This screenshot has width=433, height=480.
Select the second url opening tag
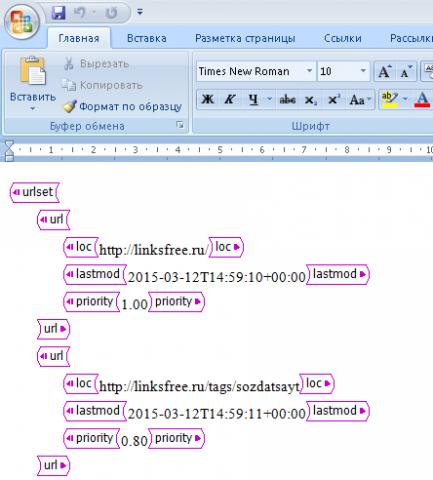click(x=54, y=356)
